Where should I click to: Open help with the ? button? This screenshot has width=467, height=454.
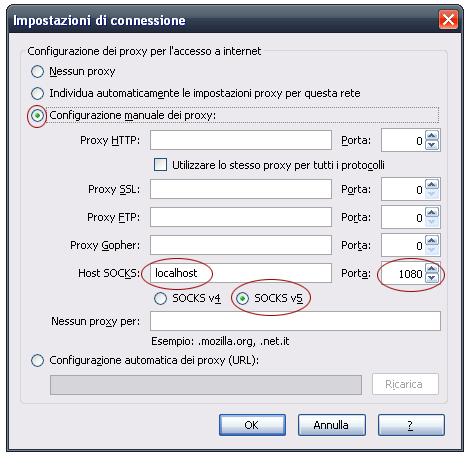click(411, 425)
